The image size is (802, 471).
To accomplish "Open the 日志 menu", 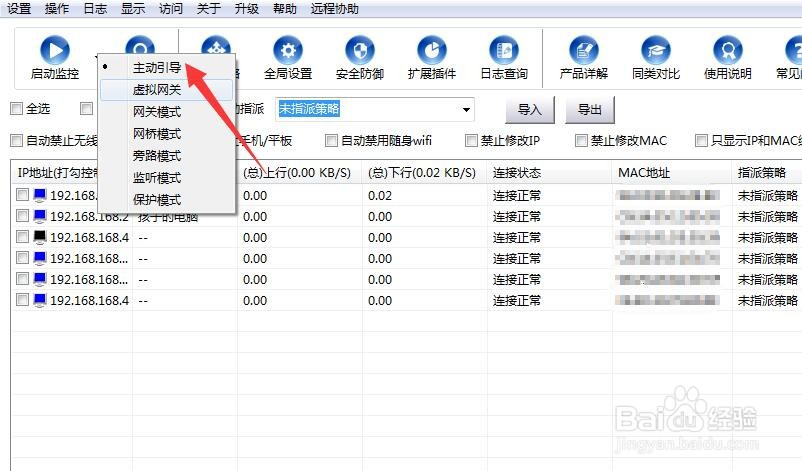I will point(95,9).
